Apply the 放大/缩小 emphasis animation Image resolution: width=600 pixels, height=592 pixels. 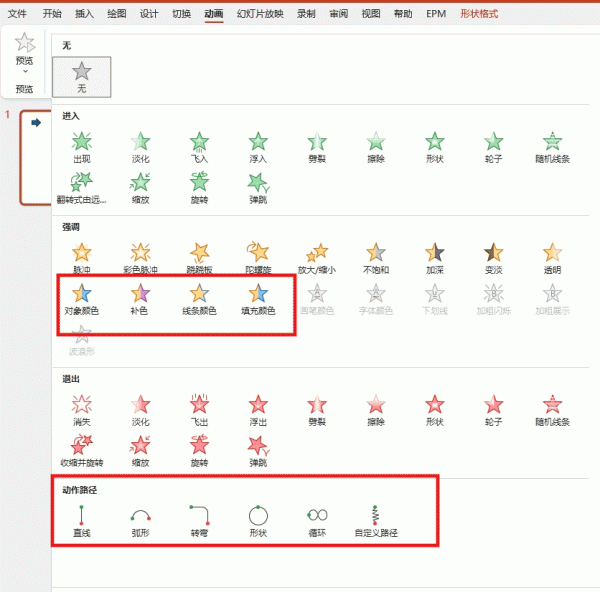point(317,258)
